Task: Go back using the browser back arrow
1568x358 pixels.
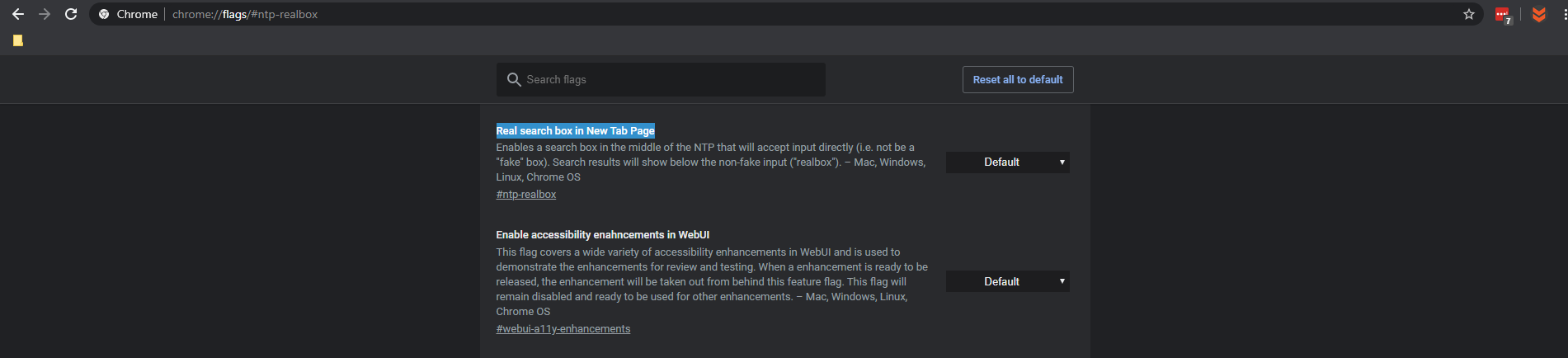Action: (17, 14)
